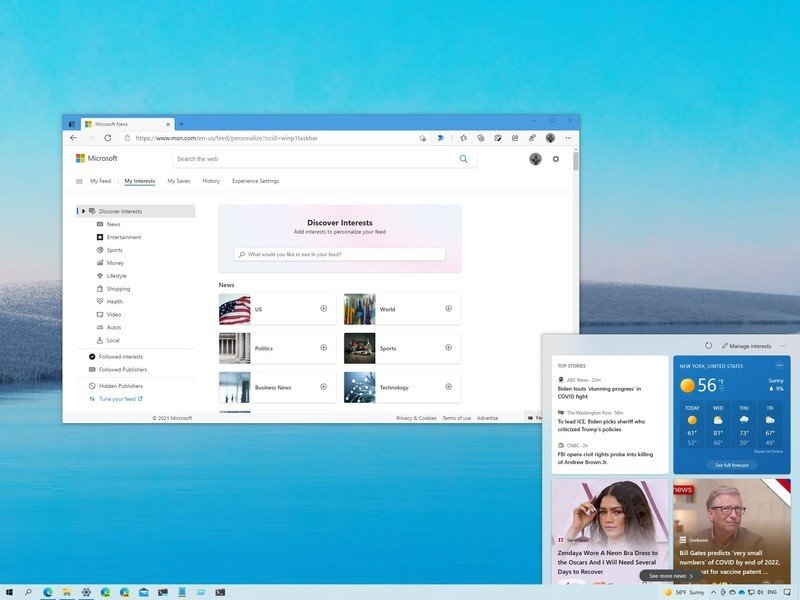Click Manage interests in the widget
This screenshot has width=800, height=600.
746,346
